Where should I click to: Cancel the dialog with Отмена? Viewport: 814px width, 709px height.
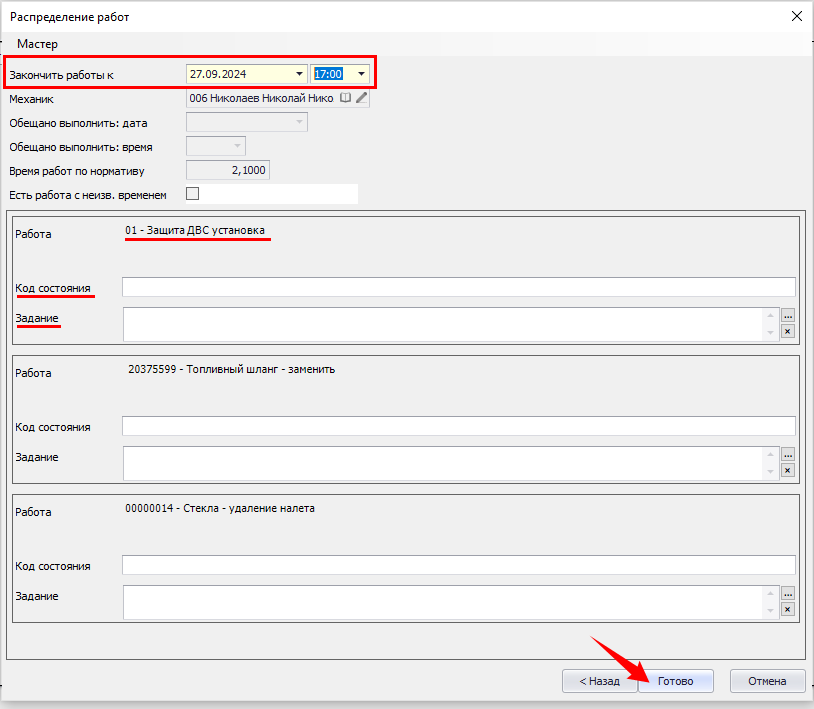[x=767, y=681]
